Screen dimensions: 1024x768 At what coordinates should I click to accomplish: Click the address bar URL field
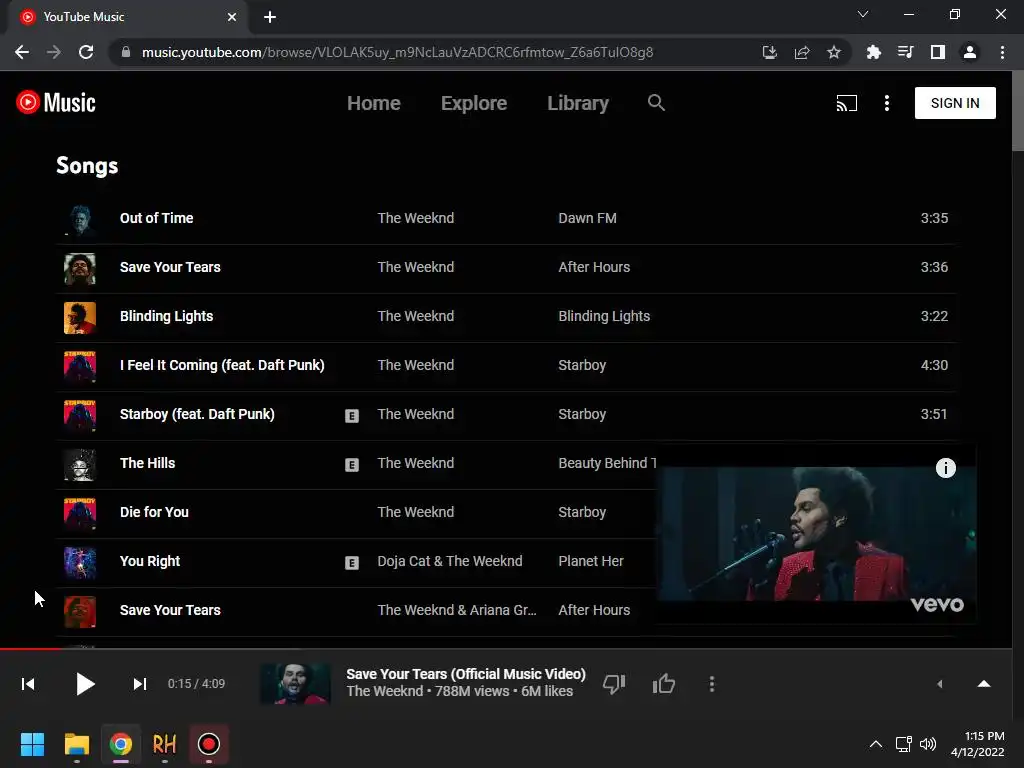(397, 52)
